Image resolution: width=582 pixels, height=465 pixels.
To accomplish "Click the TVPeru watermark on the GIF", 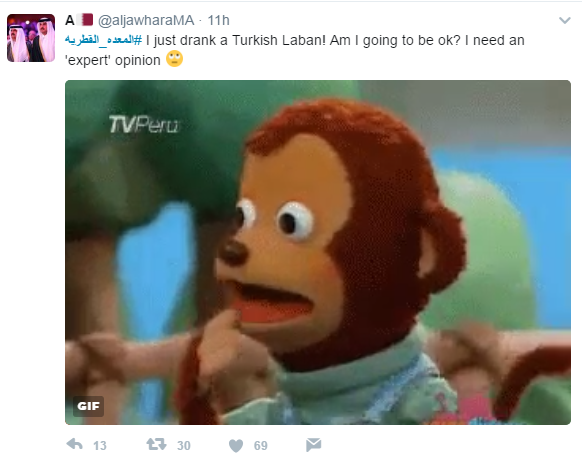I will [144, 124].
